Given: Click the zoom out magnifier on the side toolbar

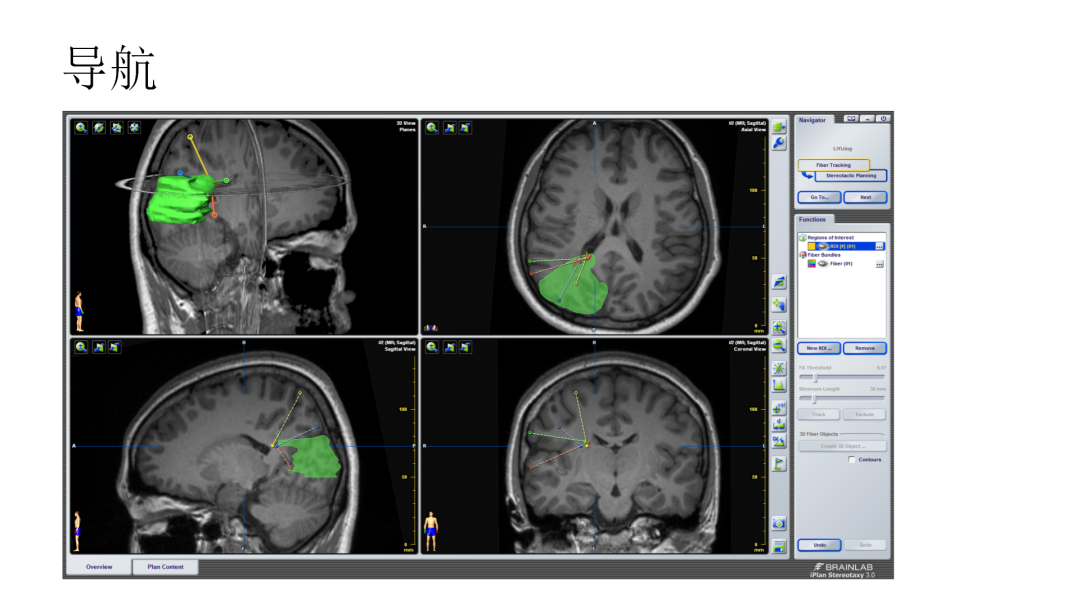Looking at the screenshot, I should click(779, 346).
